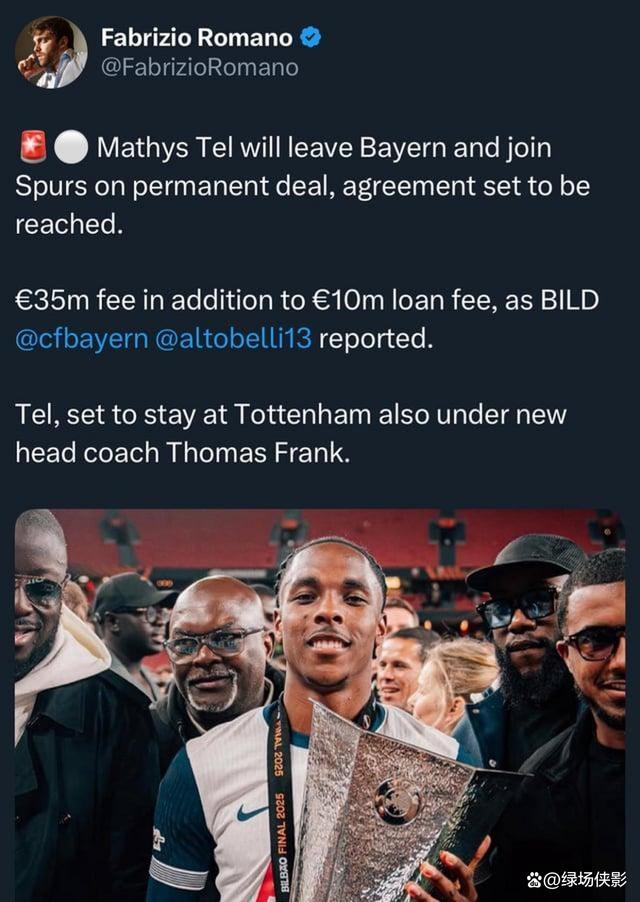Click the '€35m fee in addition' paragraph
The height and width of the screenshot is (902, 640).
click(x=307, y=319)
